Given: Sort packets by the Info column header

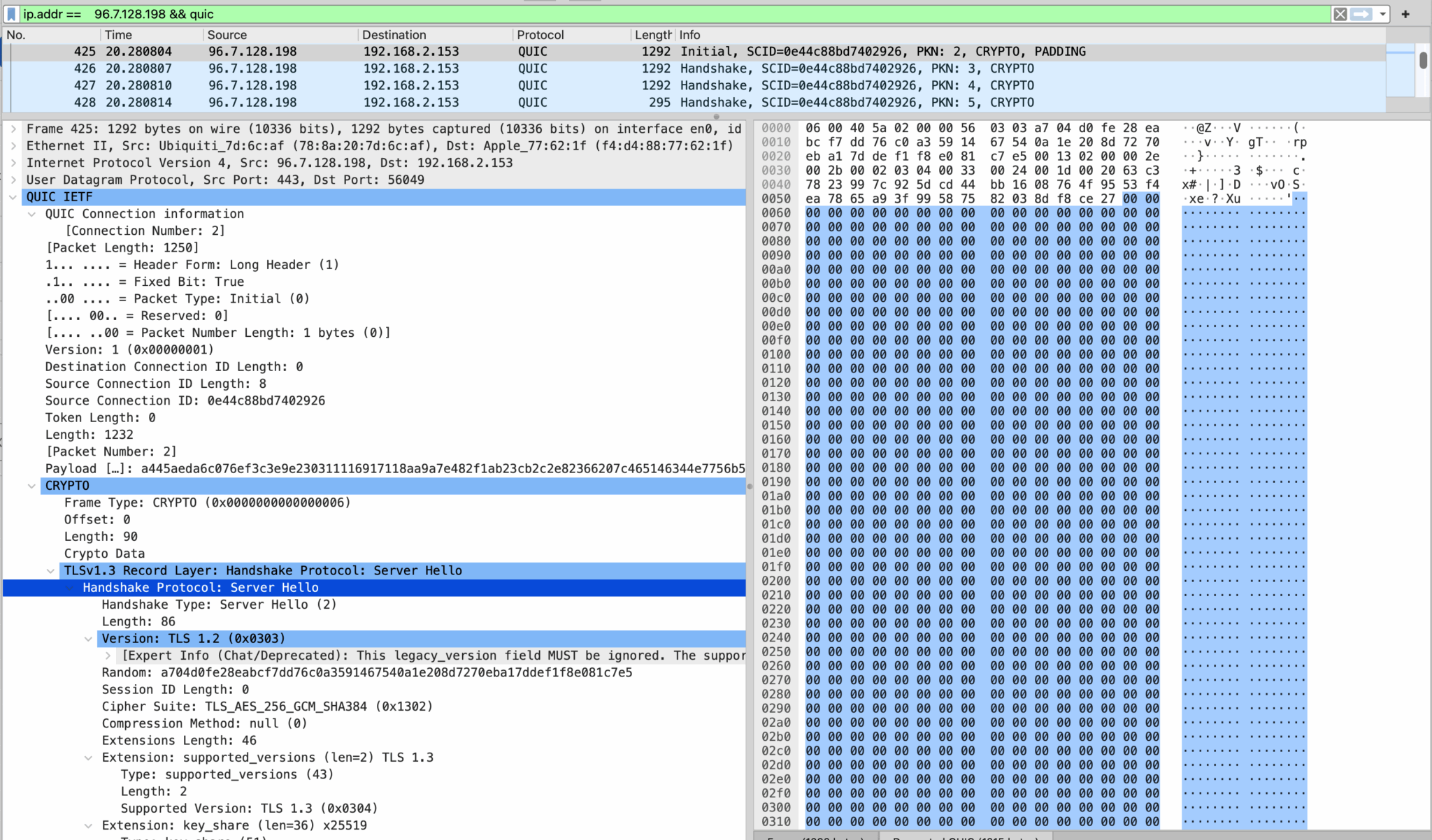Looking at the screenshot, I should pyautogui.click(x=1031, y=35).
